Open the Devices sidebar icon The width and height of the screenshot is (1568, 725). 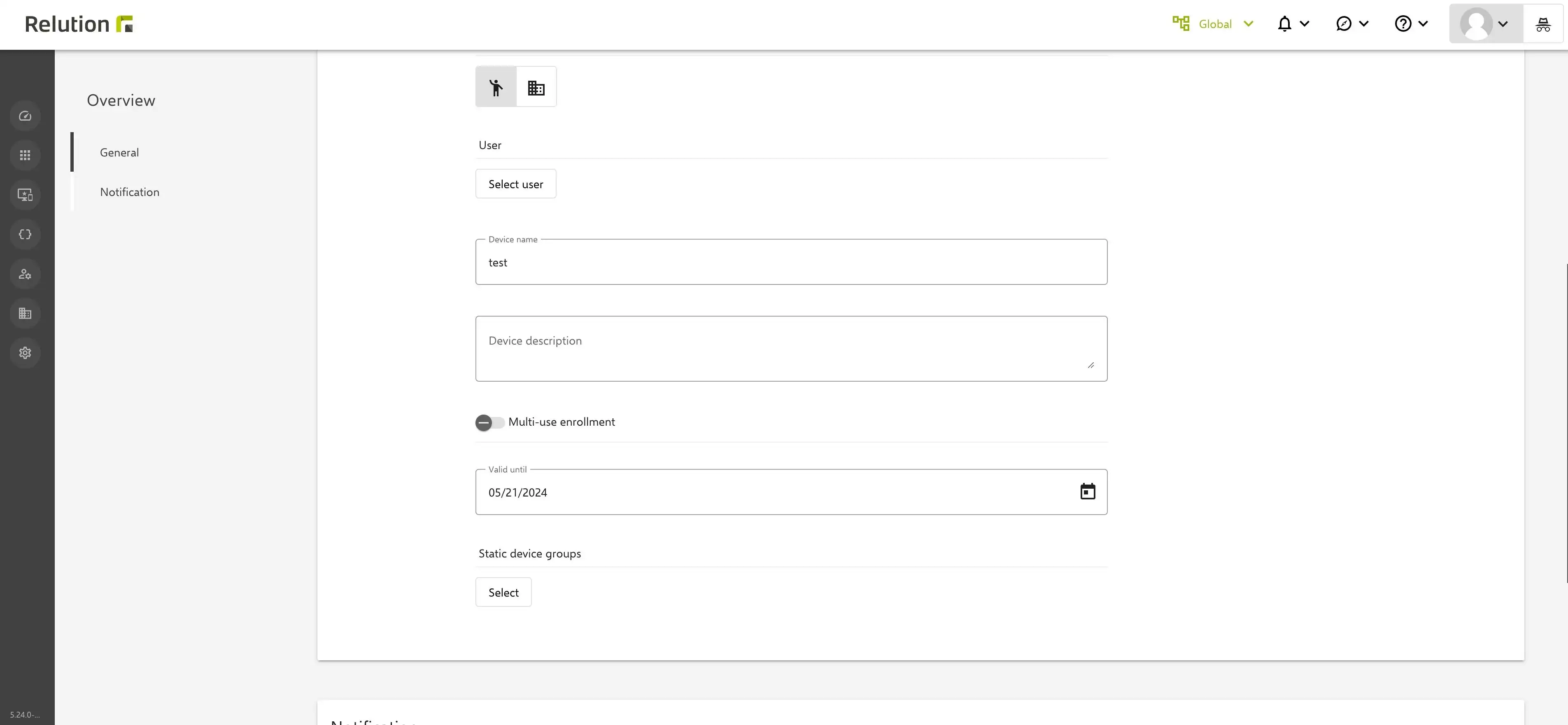25,195
